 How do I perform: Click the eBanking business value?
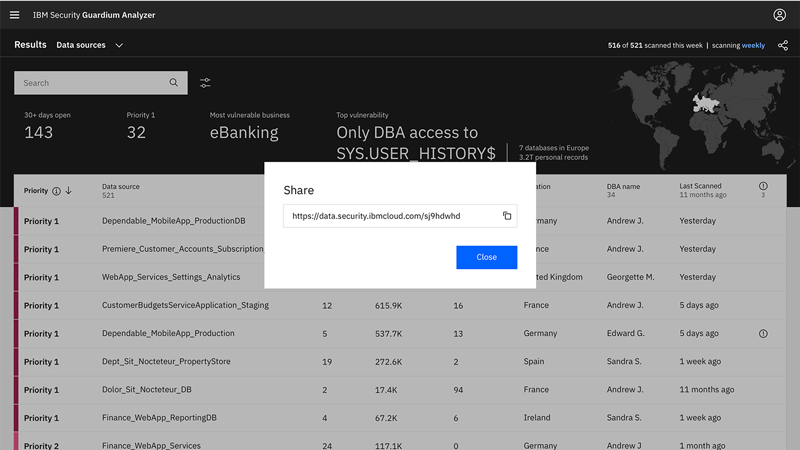[244, 133]
